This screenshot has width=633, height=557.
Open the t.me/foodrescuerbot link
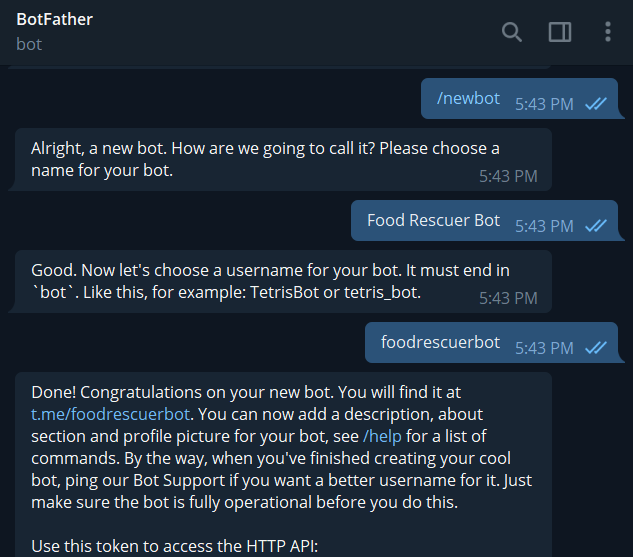tap(110, 414)
